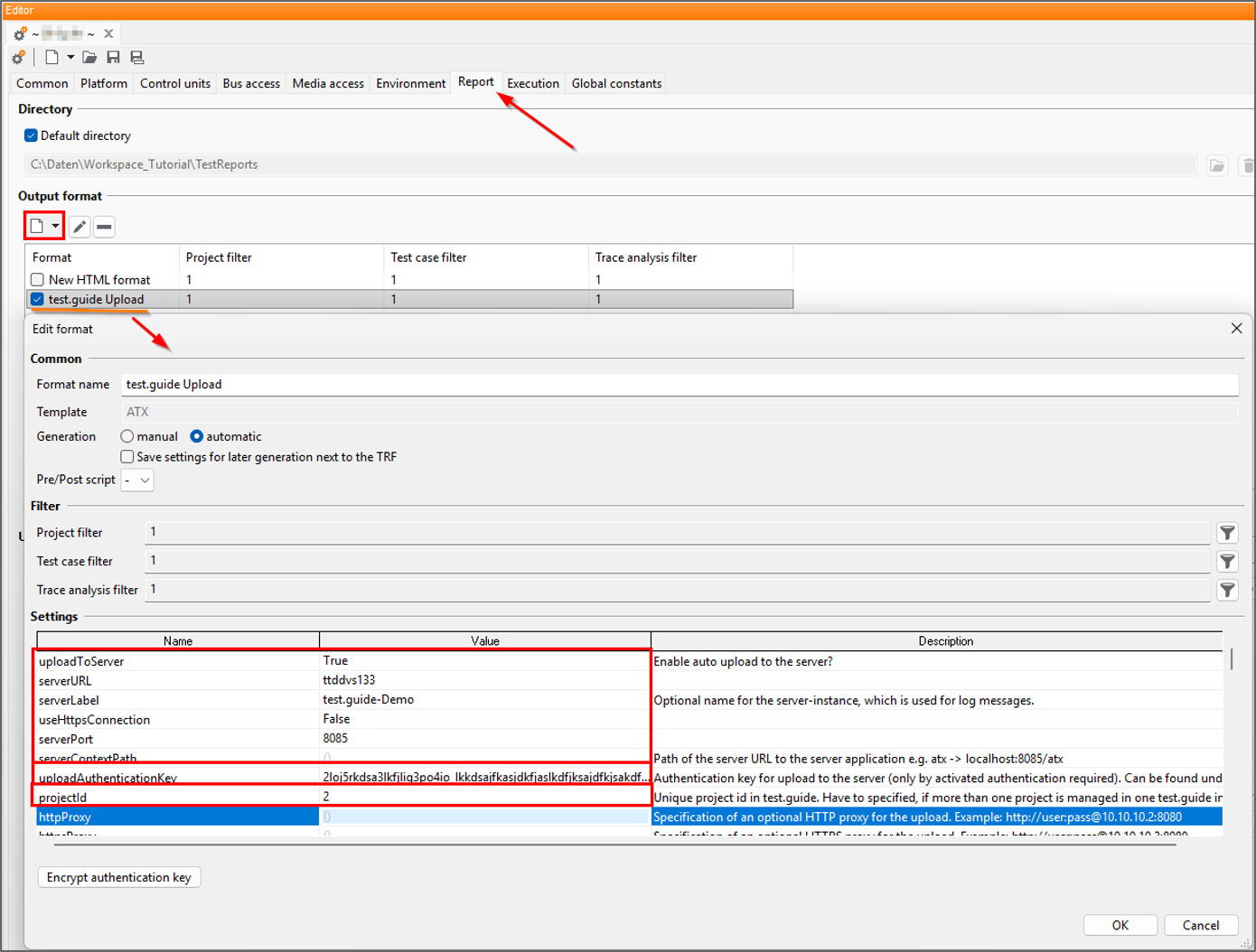Click the edit output format pencil icon
Screen dimensions: 1256x952
click(80, 227)
